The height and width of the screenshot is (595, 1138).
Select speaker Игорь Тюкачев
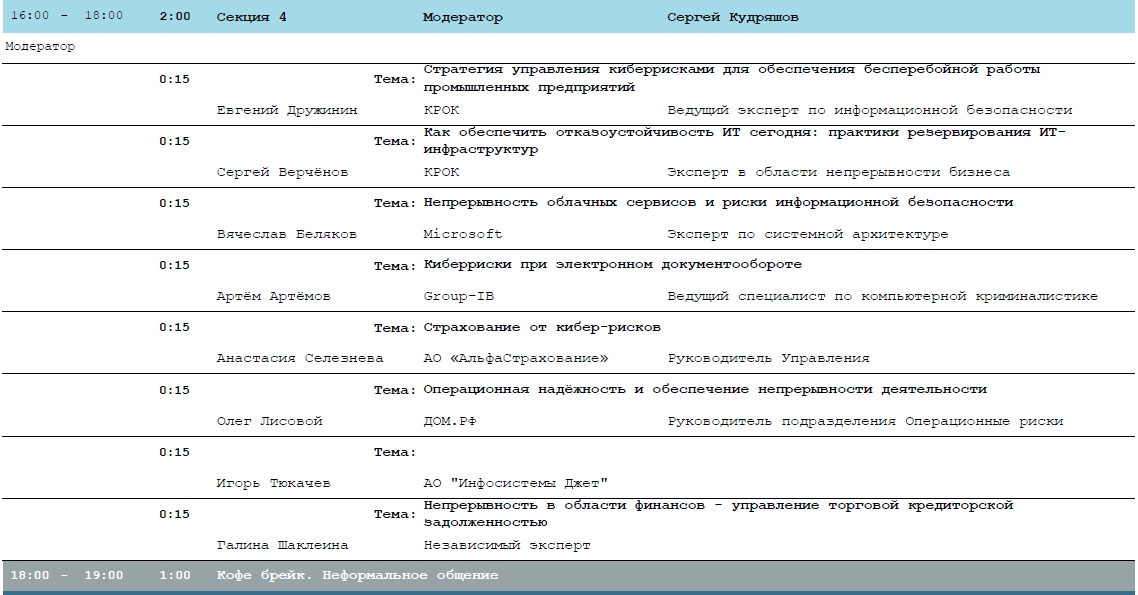pos(273,483)
